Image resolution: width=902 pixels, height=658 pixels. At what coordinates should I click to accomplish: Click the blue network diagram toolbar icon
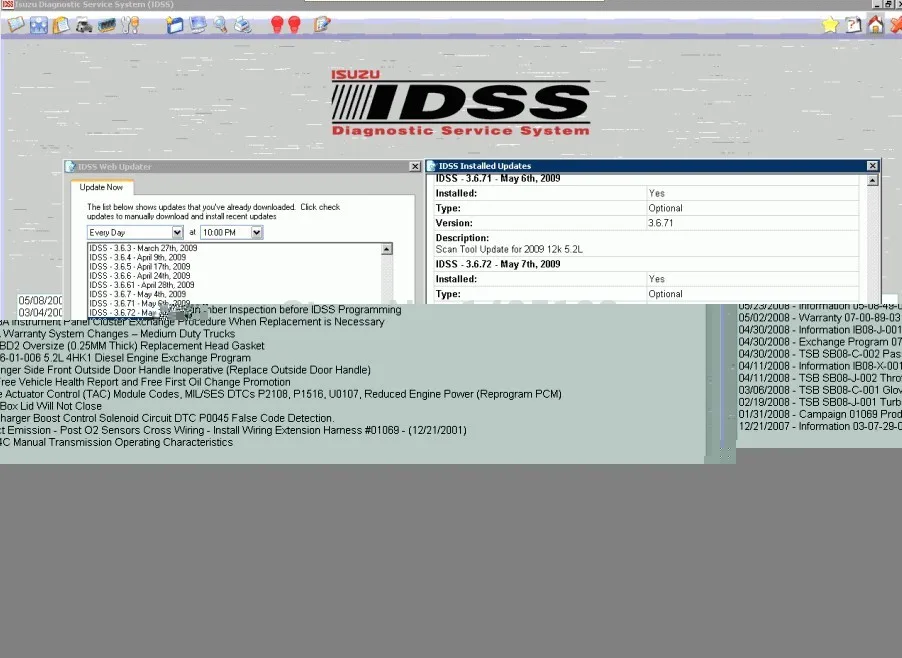[39, 25]
